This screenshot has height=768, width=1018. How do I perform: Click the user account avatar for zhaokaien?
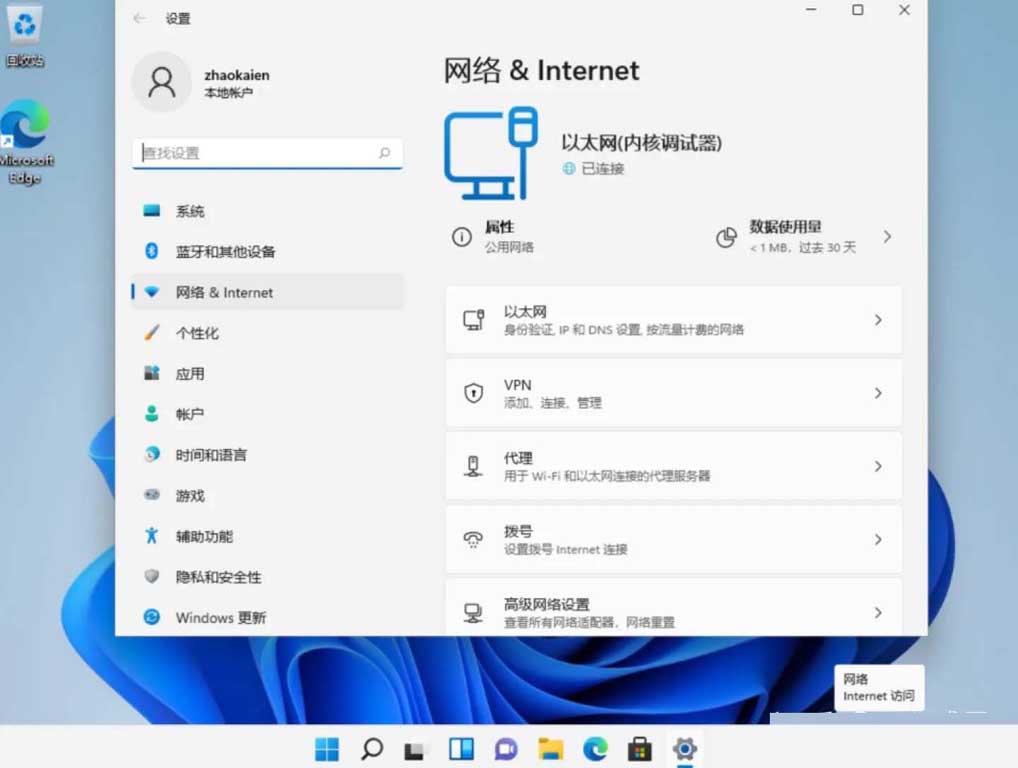[161, 83]
